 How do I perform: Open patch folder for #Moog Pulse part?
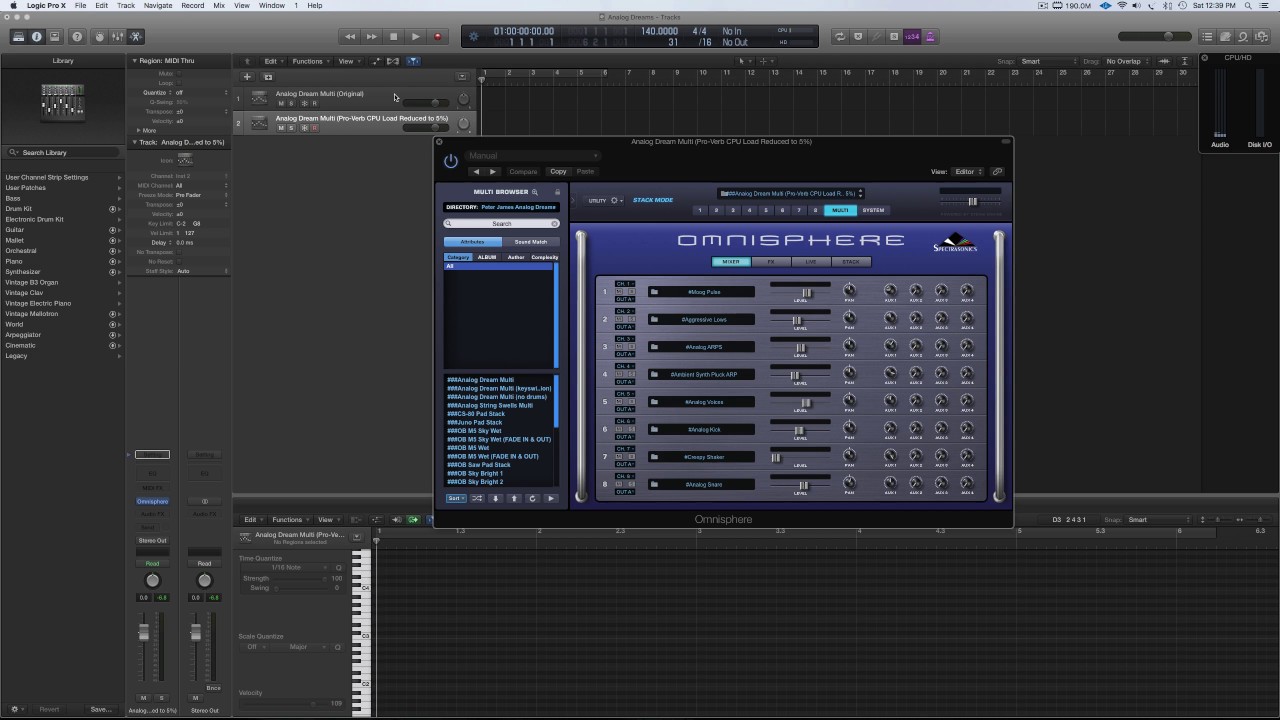point(654,292)
